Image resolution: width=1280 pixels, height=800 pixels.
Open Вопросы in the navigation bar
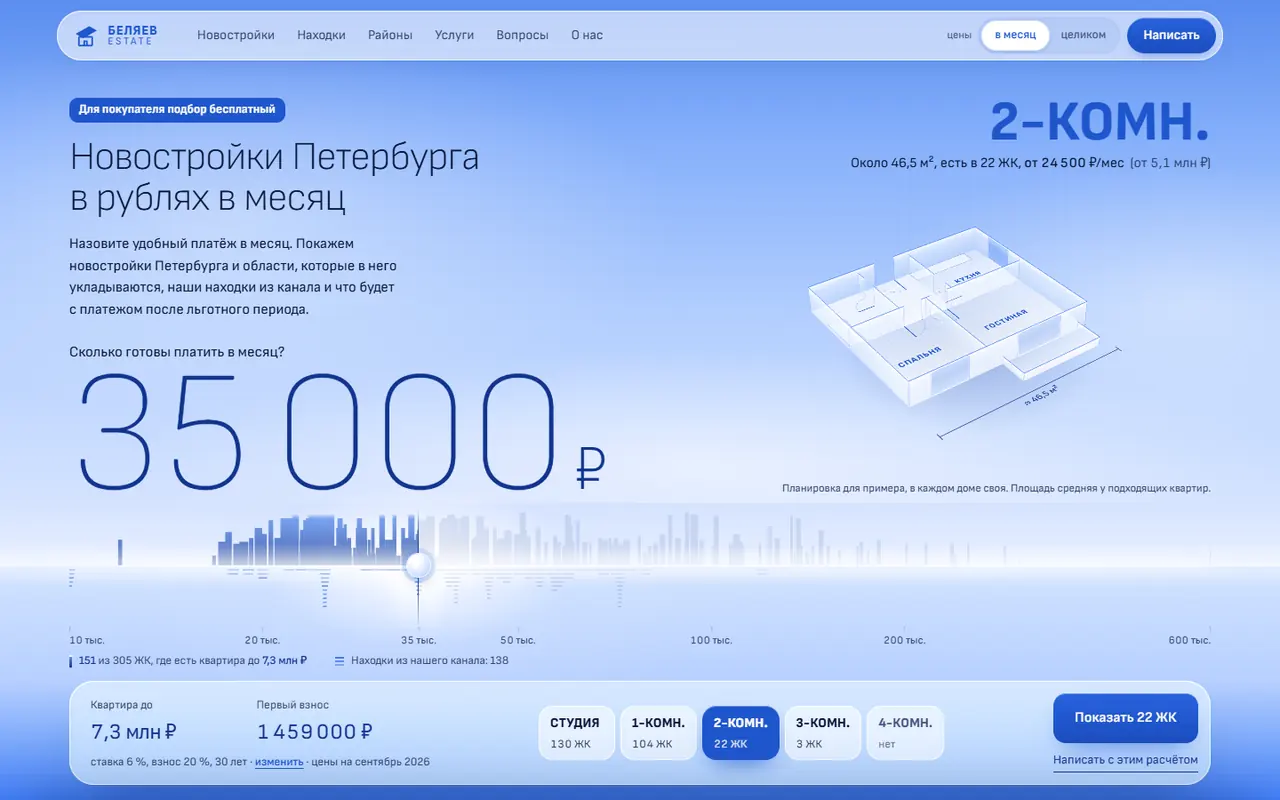(x=522, y=35)
